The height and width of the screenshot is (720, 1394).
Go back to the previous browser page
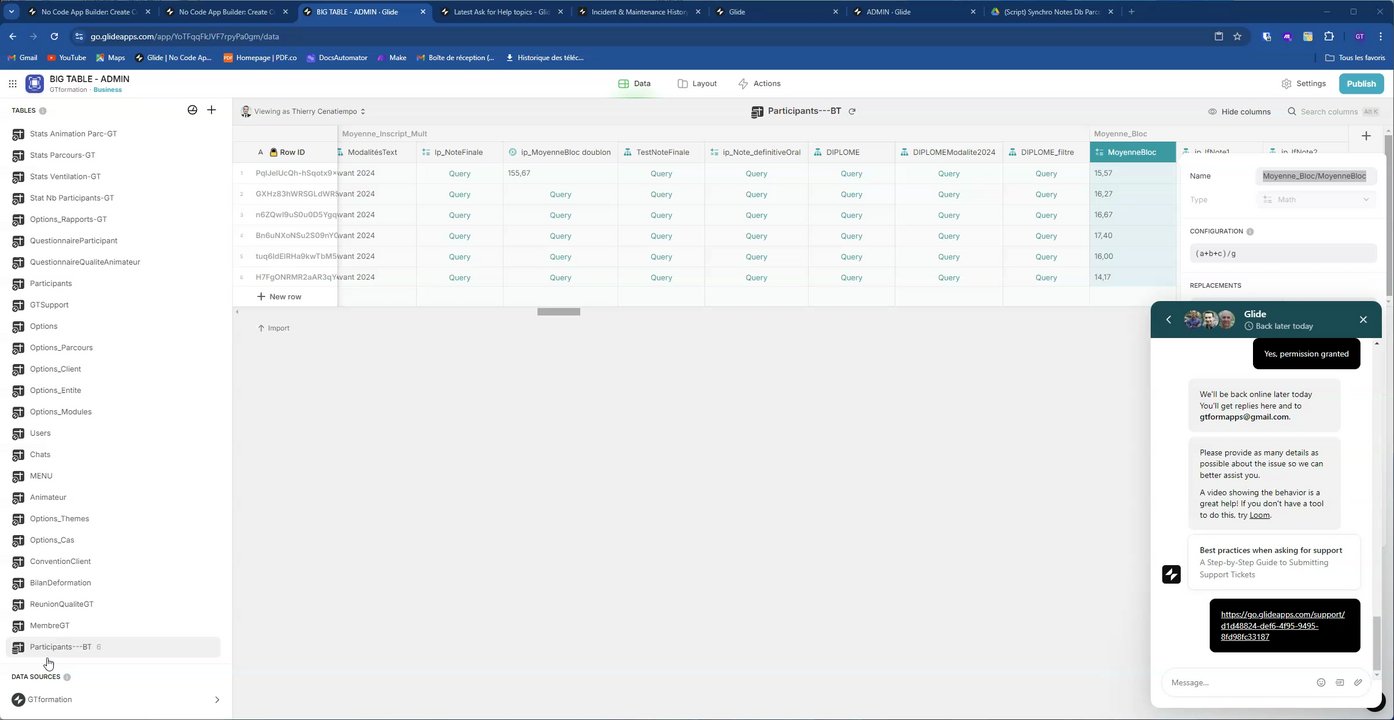tap(13, 36)
